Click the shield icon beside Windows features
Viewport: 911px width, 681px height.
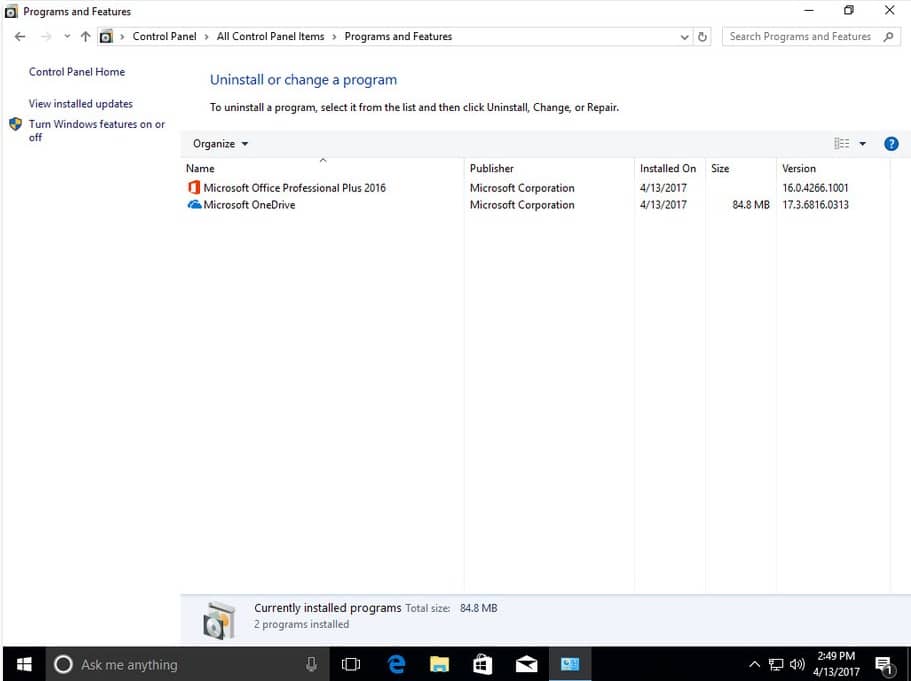point(16,124)
